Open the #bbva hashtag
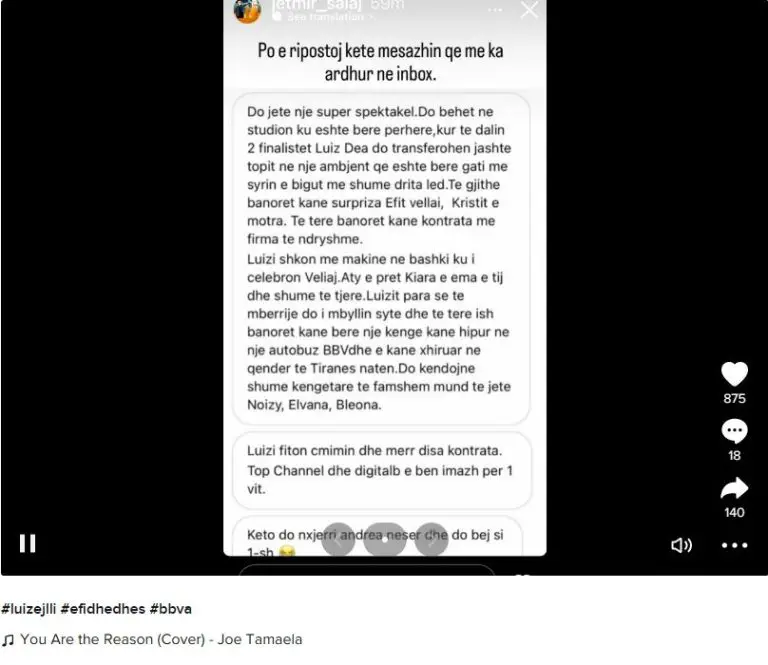The height and width of the screenshot is (665, 768). click(170, 609)
